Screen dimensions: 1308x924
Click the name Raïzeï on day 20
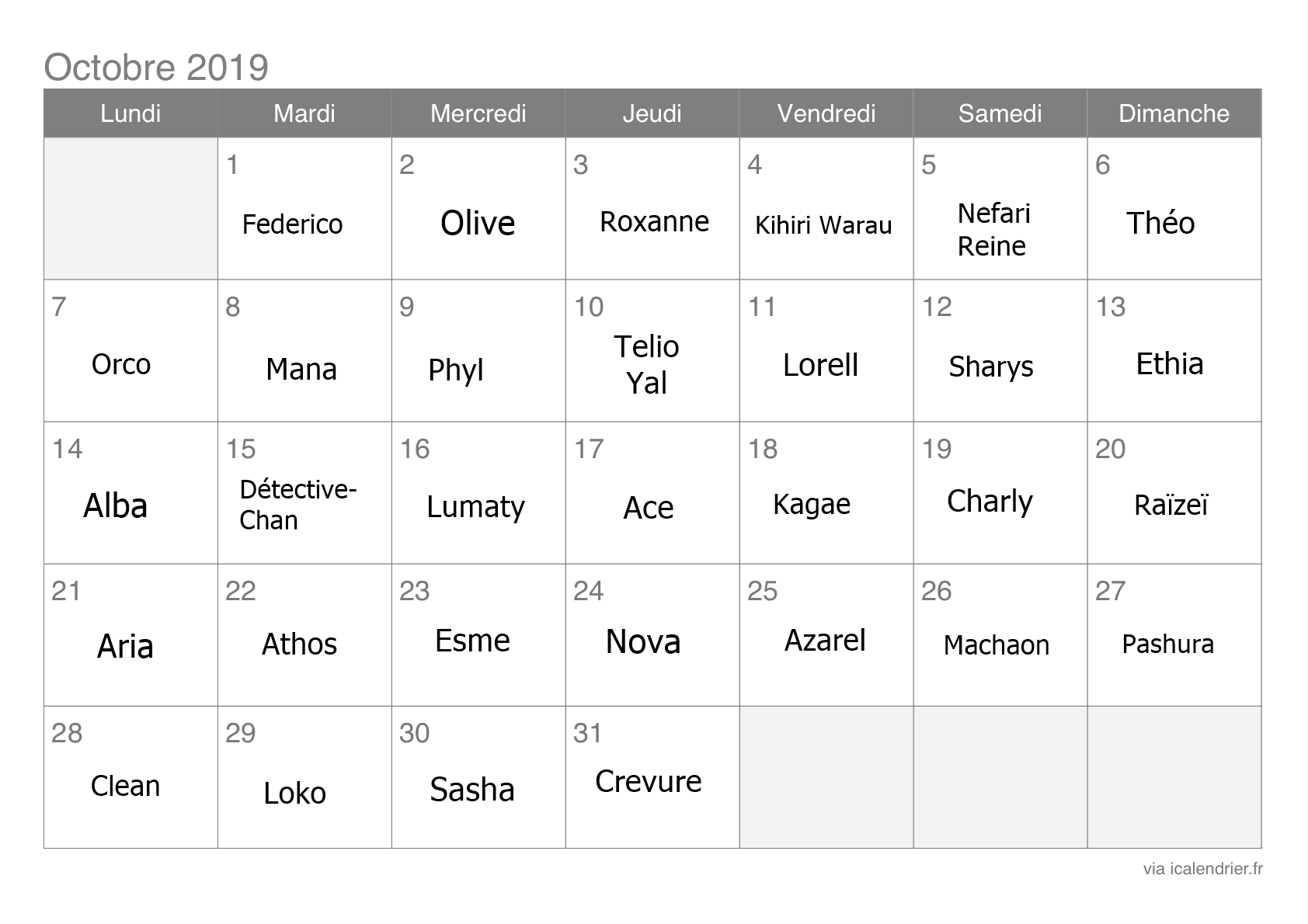(x=1171, y=505)
